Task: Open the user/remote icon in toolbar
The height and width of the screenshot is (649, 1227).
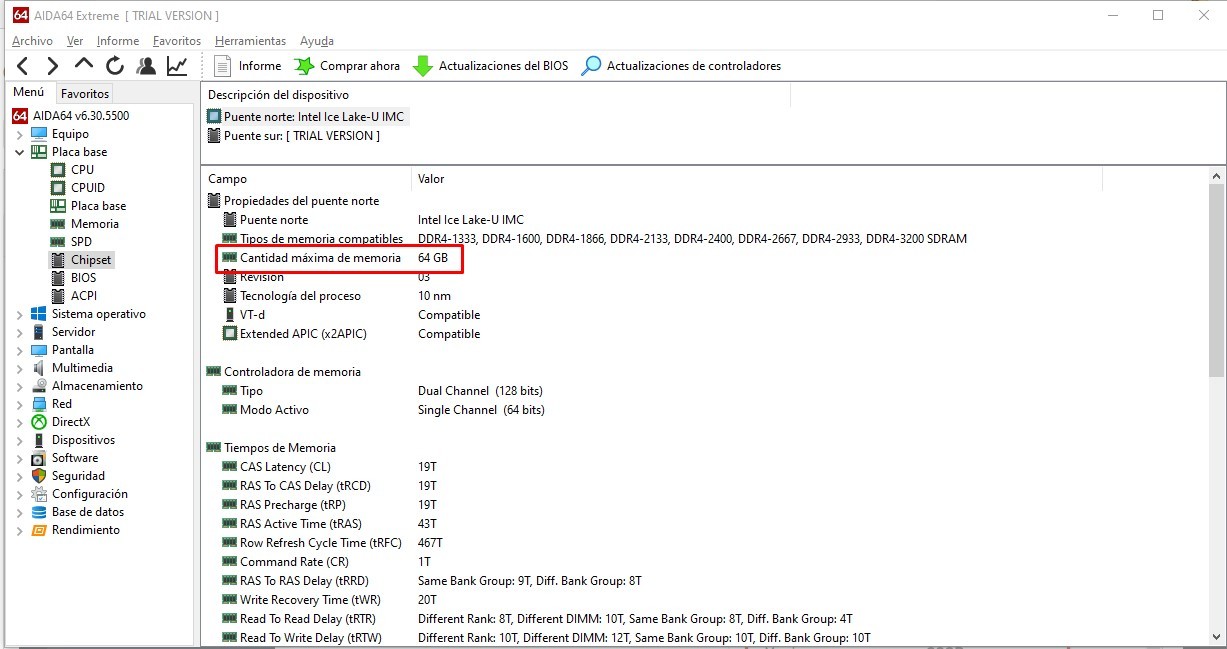Action: coord(146,66)
